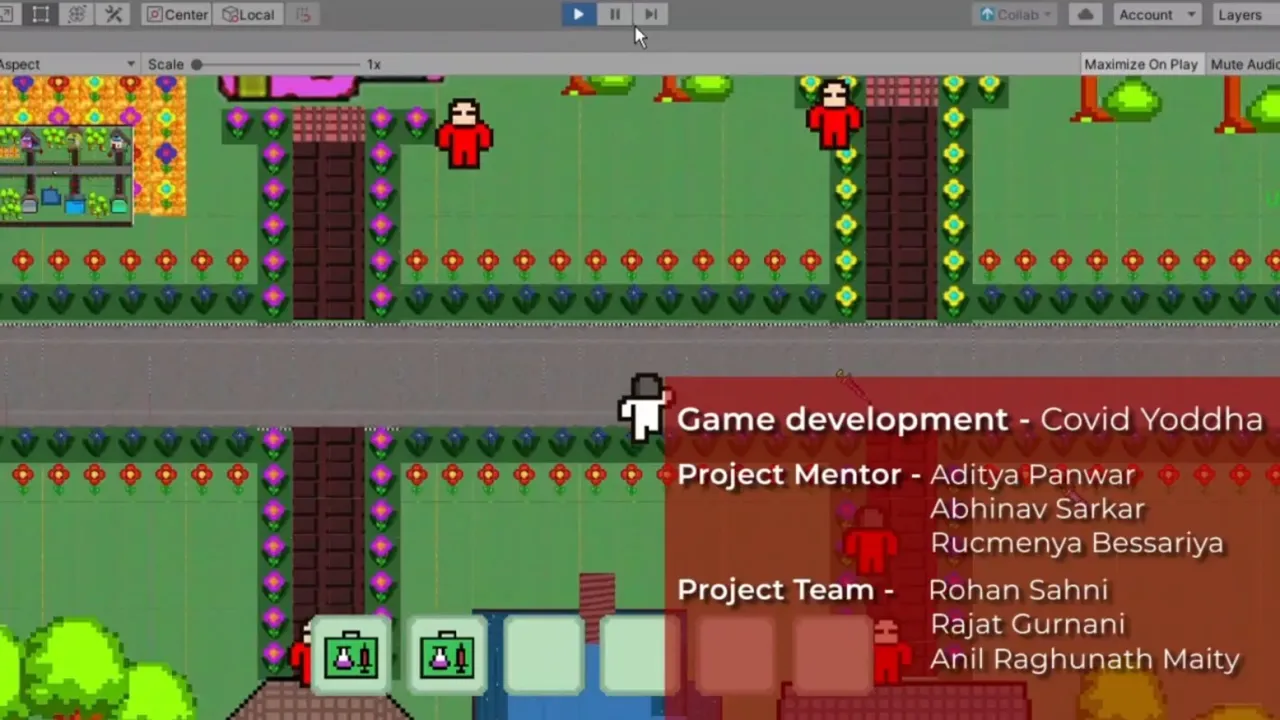This screenshot has width=1280, height=720.
Task: Click the first potion inventory slot
Action: (x=351, y=656)
